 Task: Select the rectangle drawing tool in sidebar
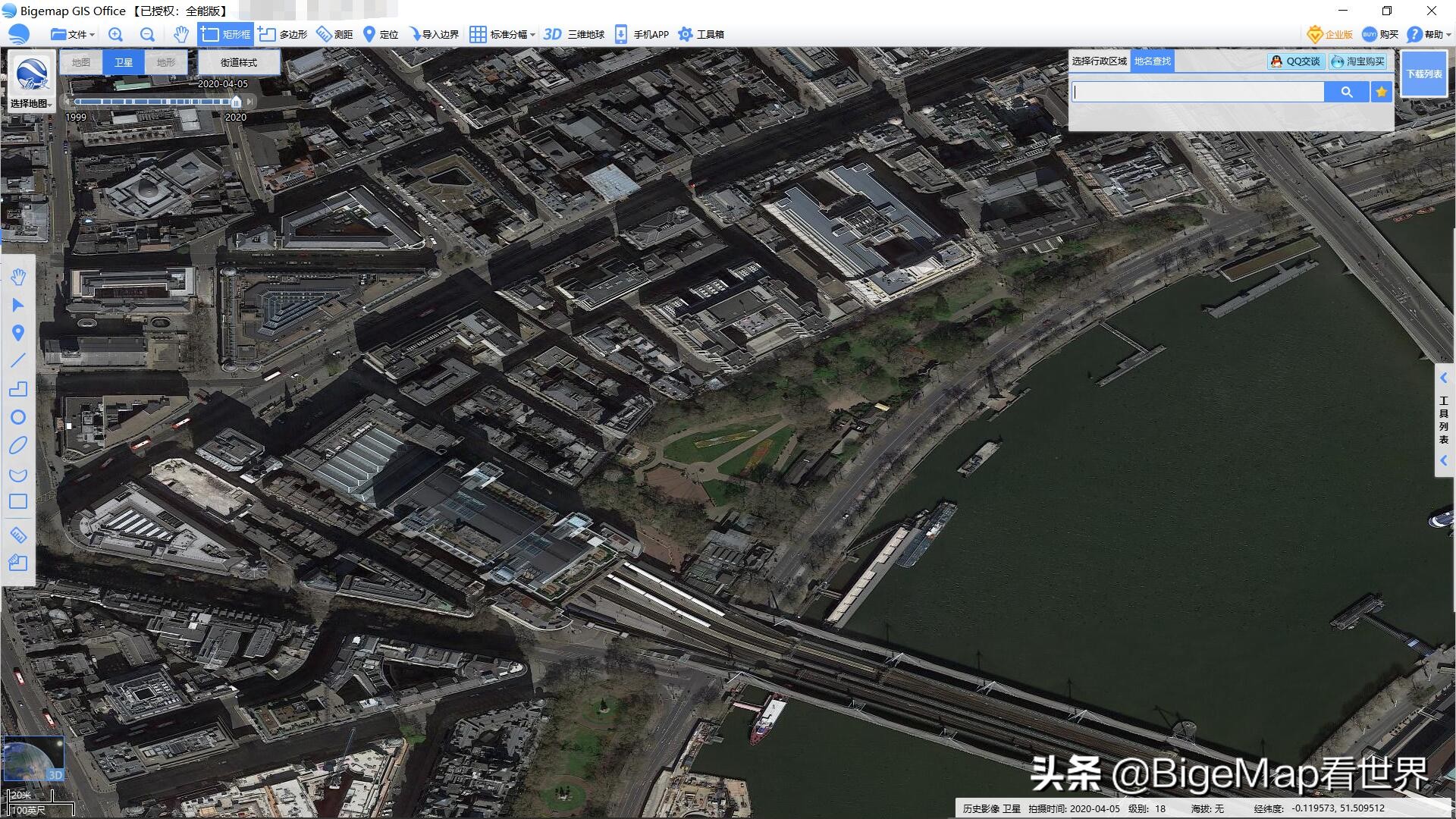click(x=18, y=501)
